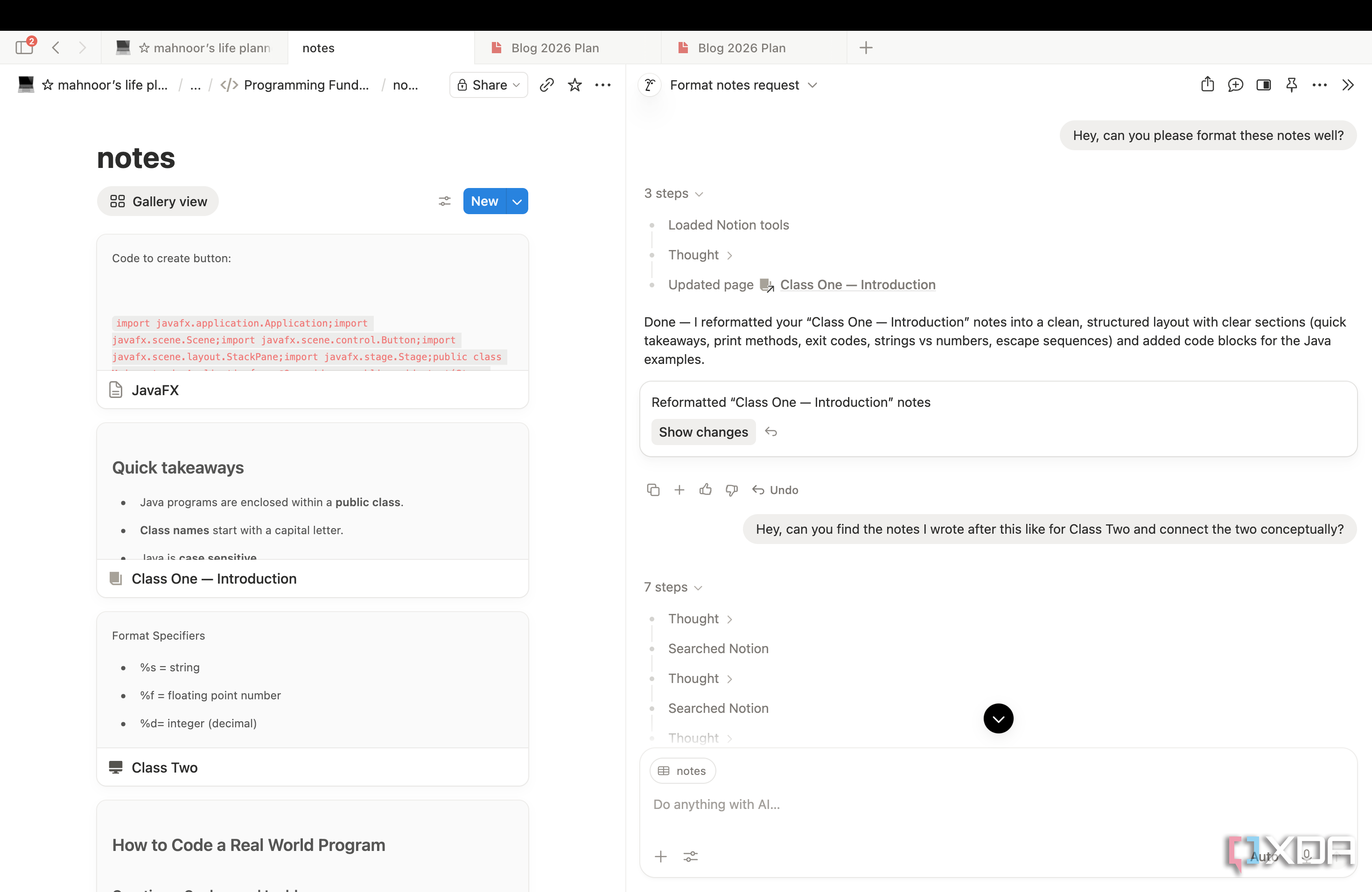The image size is (1372, 892).
Task: Switch AI panel layout mode icon
Action: pos(1264,85)
